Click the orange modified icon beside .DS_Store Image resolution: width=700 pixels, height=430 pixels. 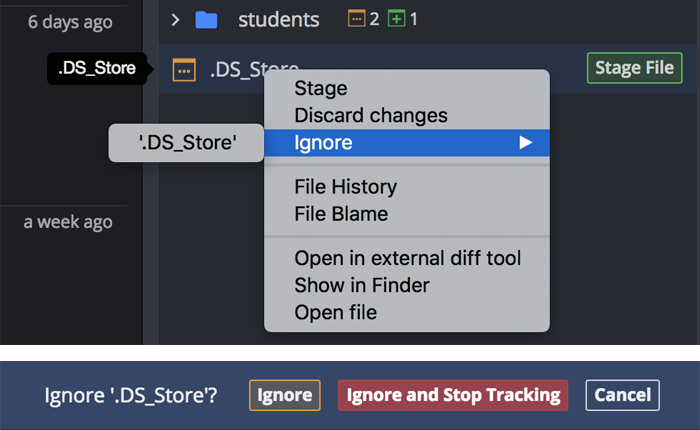tap(184, 70)
